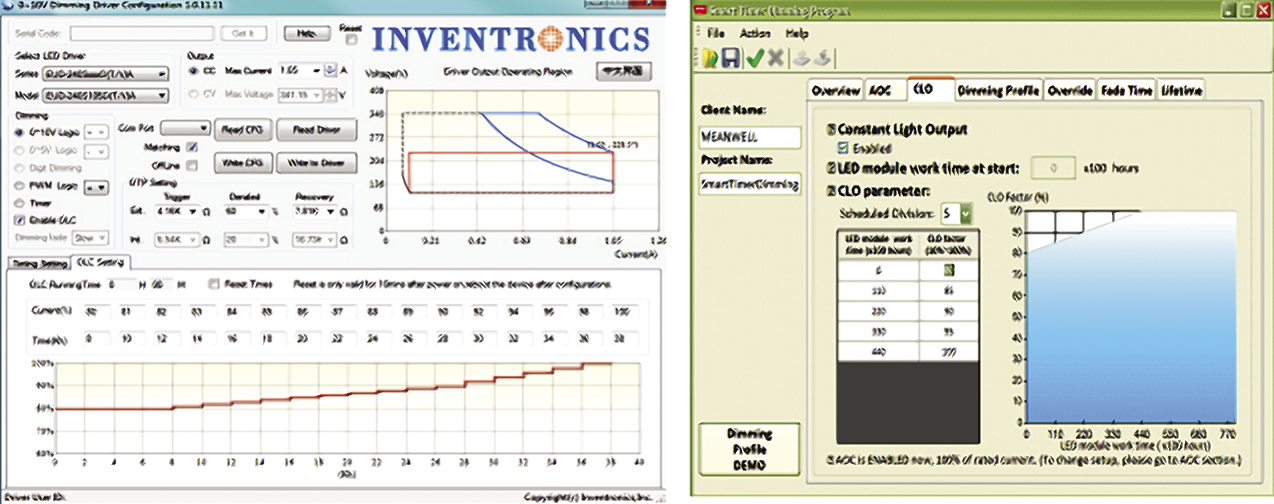Click the Write CFG button
The image size is (1274, 504).
click(241, 162)
